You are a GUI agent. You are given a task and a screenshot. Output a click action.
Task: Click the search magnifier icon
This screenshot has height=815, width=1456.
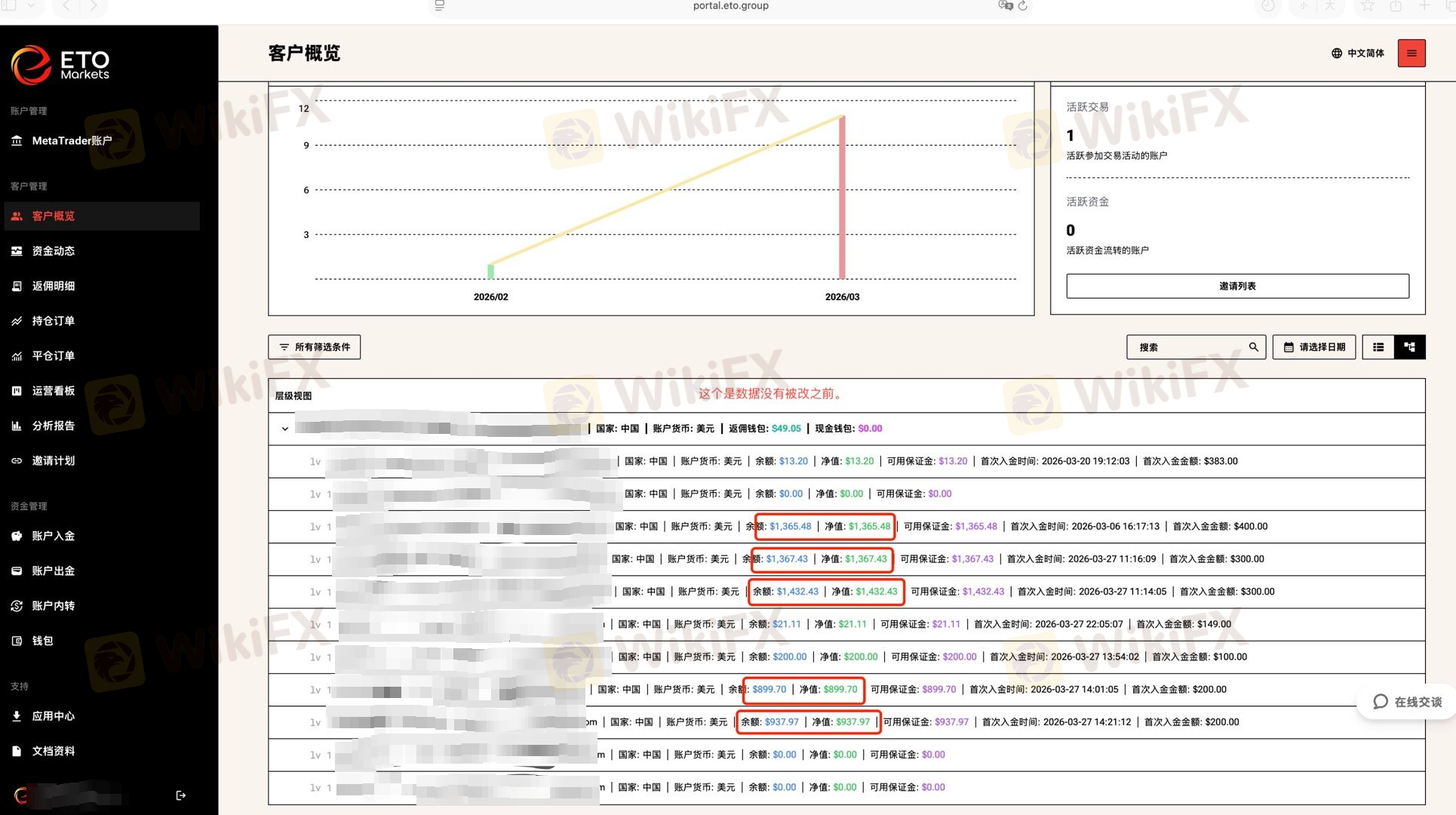coord(1253,347)
